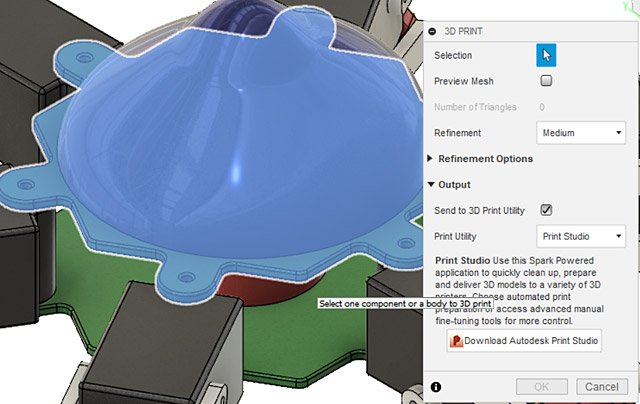
Task: Click the '3D PRINT' dialog title
Action: click(463, 31)
